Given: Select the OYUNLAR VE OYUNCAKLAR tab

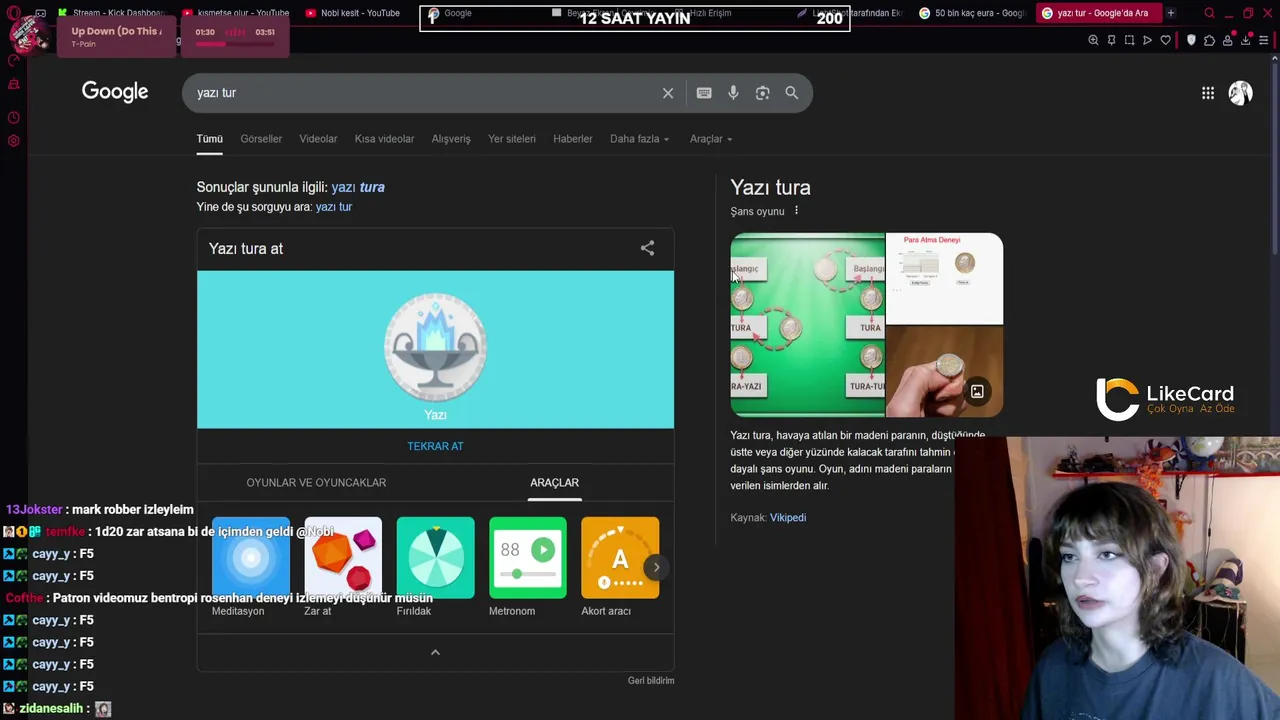Looking at the screenshot, I should [x=316, y=482].
